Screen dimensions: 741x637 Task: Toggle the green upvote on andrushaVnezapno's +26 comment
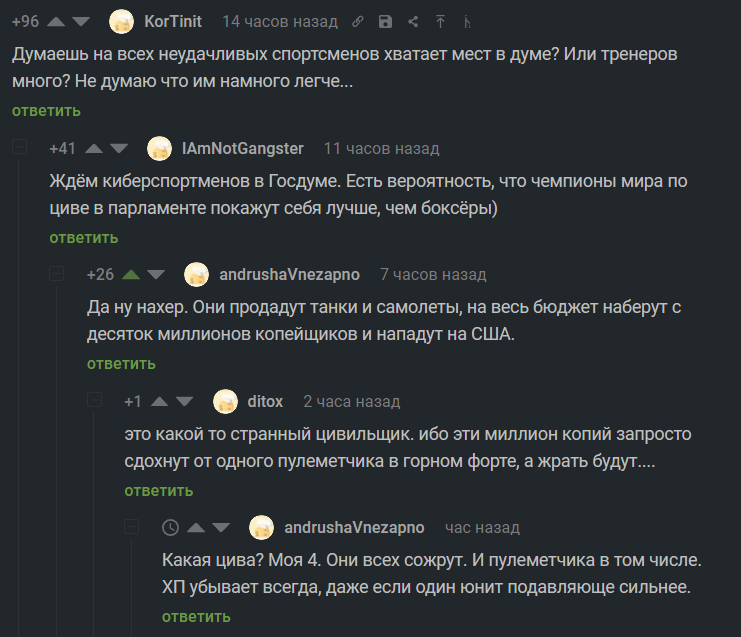(132, 274)
